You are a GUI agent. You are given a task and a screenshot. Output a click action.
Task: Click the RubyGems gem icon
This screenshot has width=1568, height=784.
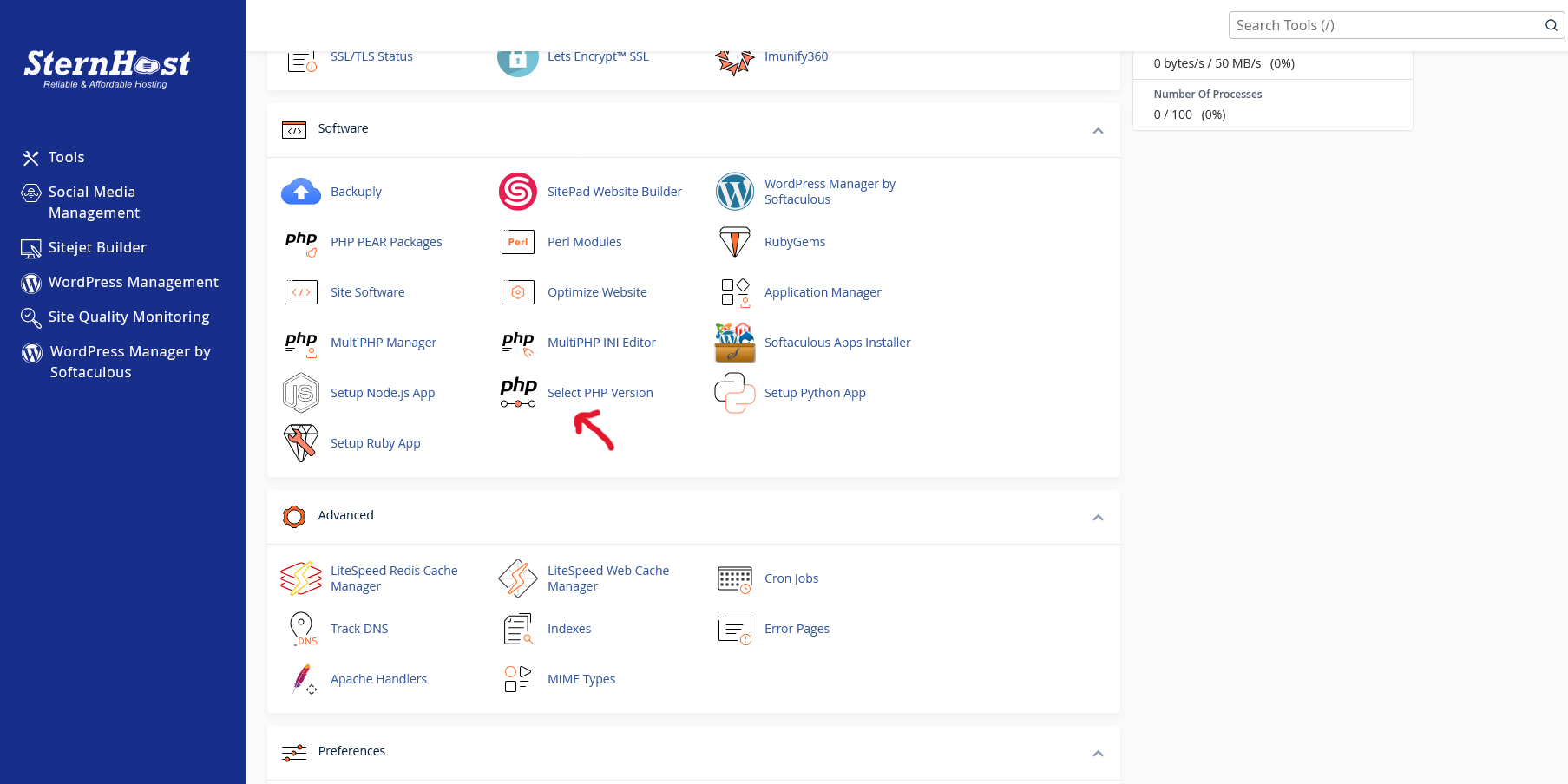coord(735,242)
